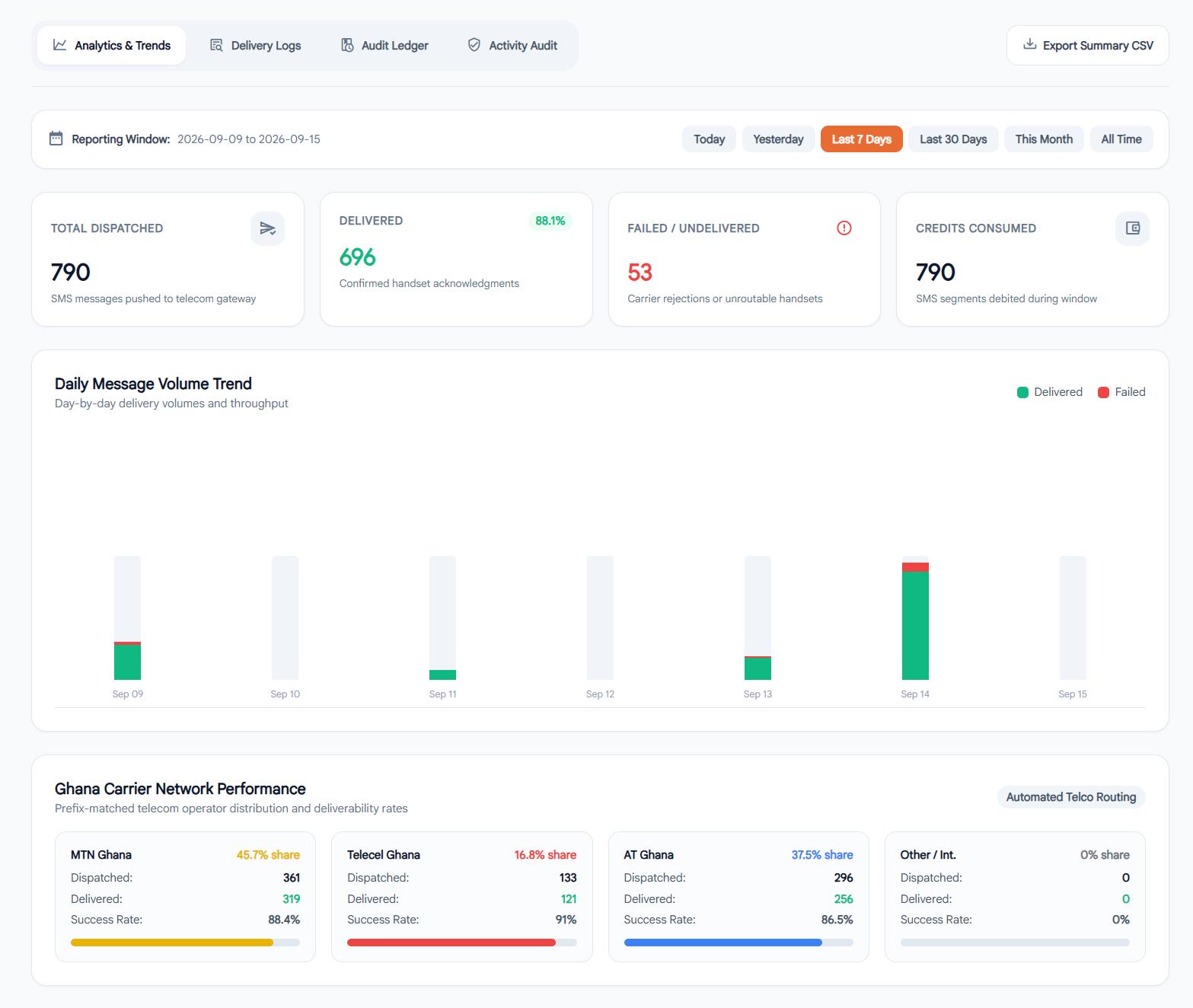Open the Audit Ledger tab
This screenshot has width=1193, height=1008.
[384, 46]
